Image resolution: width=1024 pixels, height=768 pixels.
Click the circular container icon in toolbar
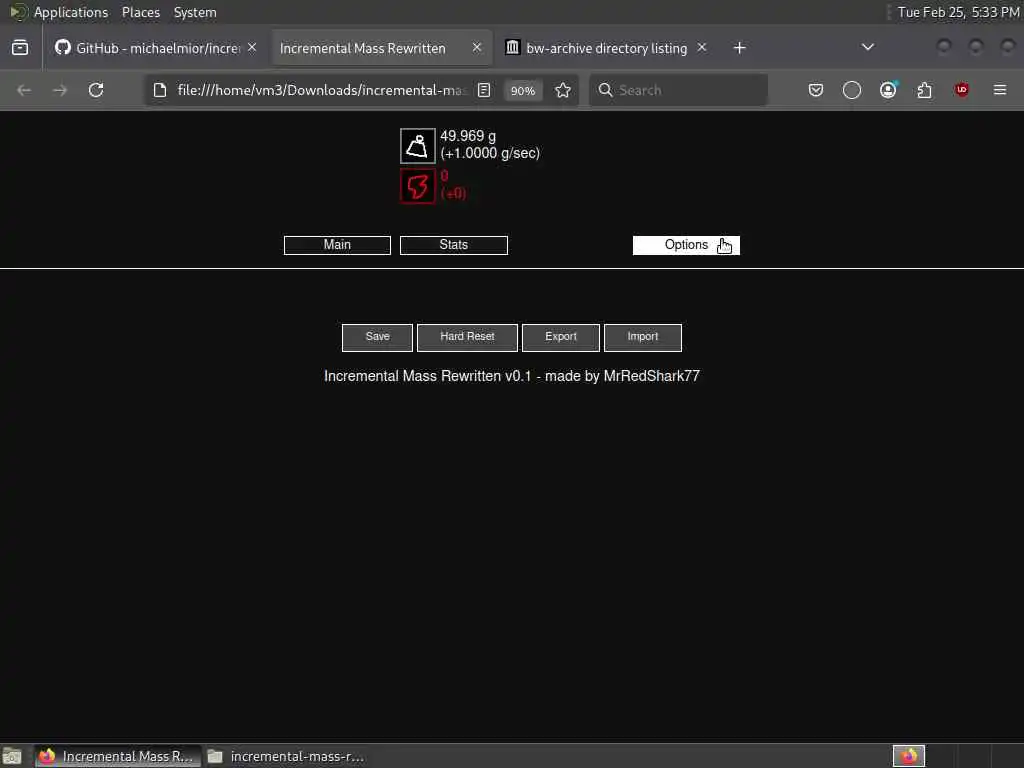(852, 90)
